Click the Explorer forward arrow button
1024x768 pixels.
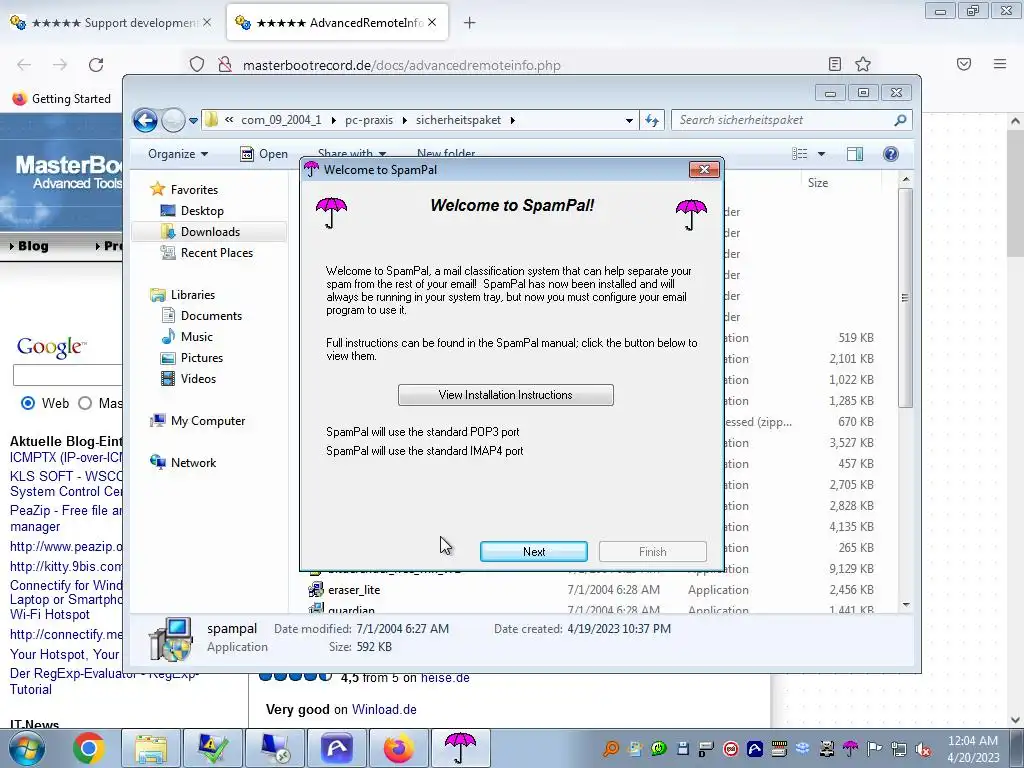click(173, 120)
